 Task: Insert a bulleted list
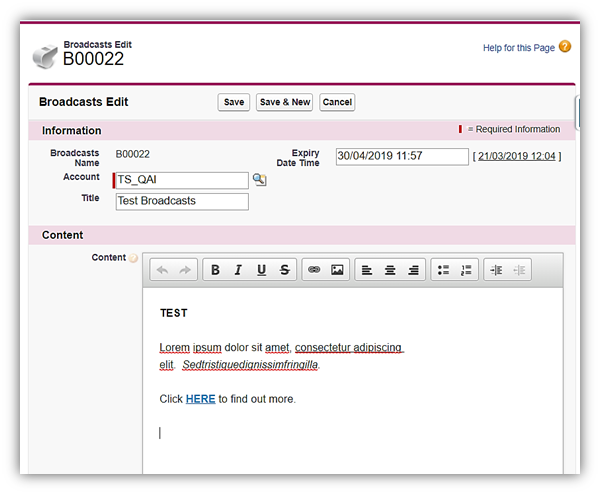pyautogui.click(x=443, y=270)
